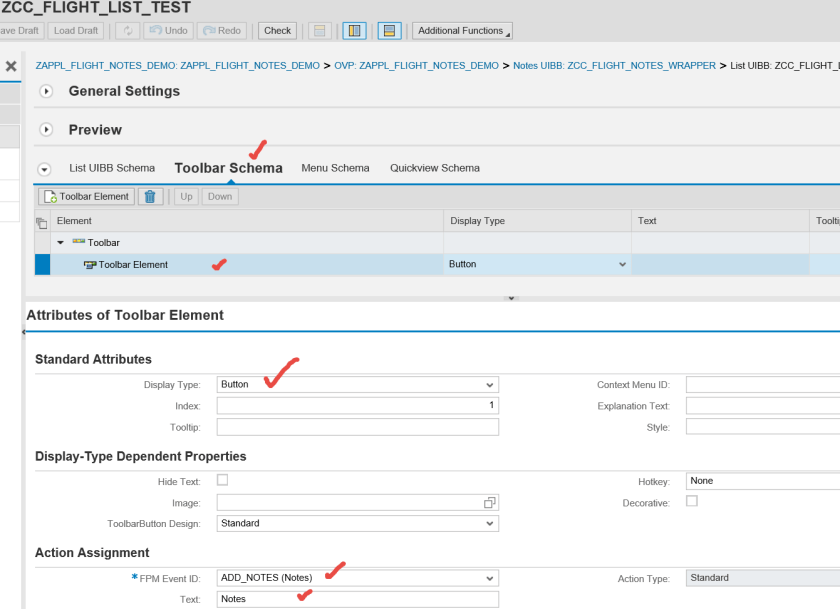Viewport: 840px width, 609px height.
Task: Open Notes UIBB: ZCC_FLIGHT_NOTES_WRAPPER breadcrumb link
Action: point(614,65)
